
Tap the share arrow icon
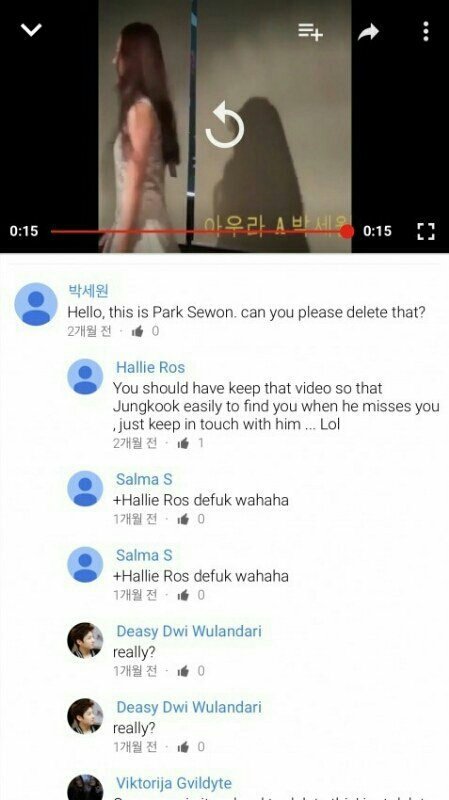click(368, 32)
